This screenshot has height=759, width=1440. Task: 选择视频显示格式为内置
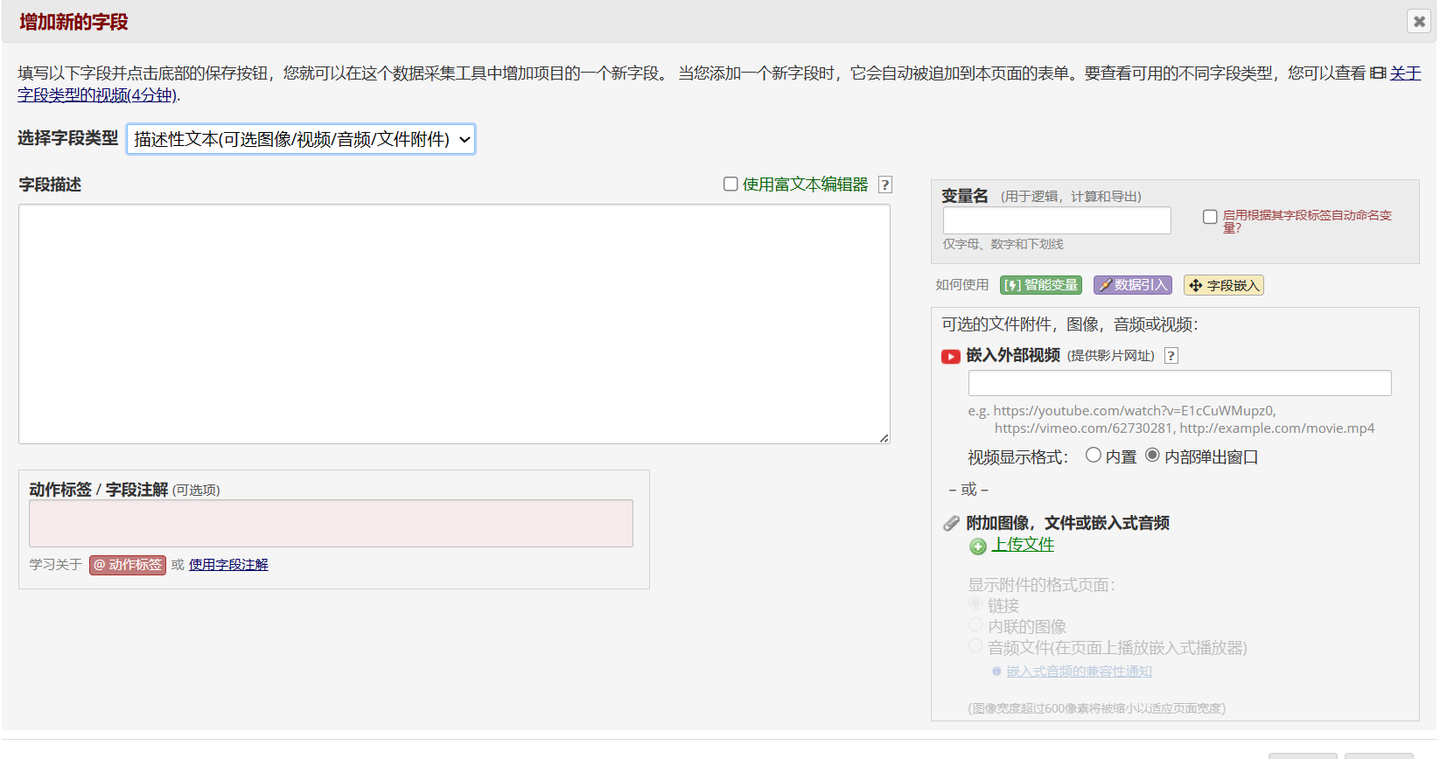tap(1093, 456)
